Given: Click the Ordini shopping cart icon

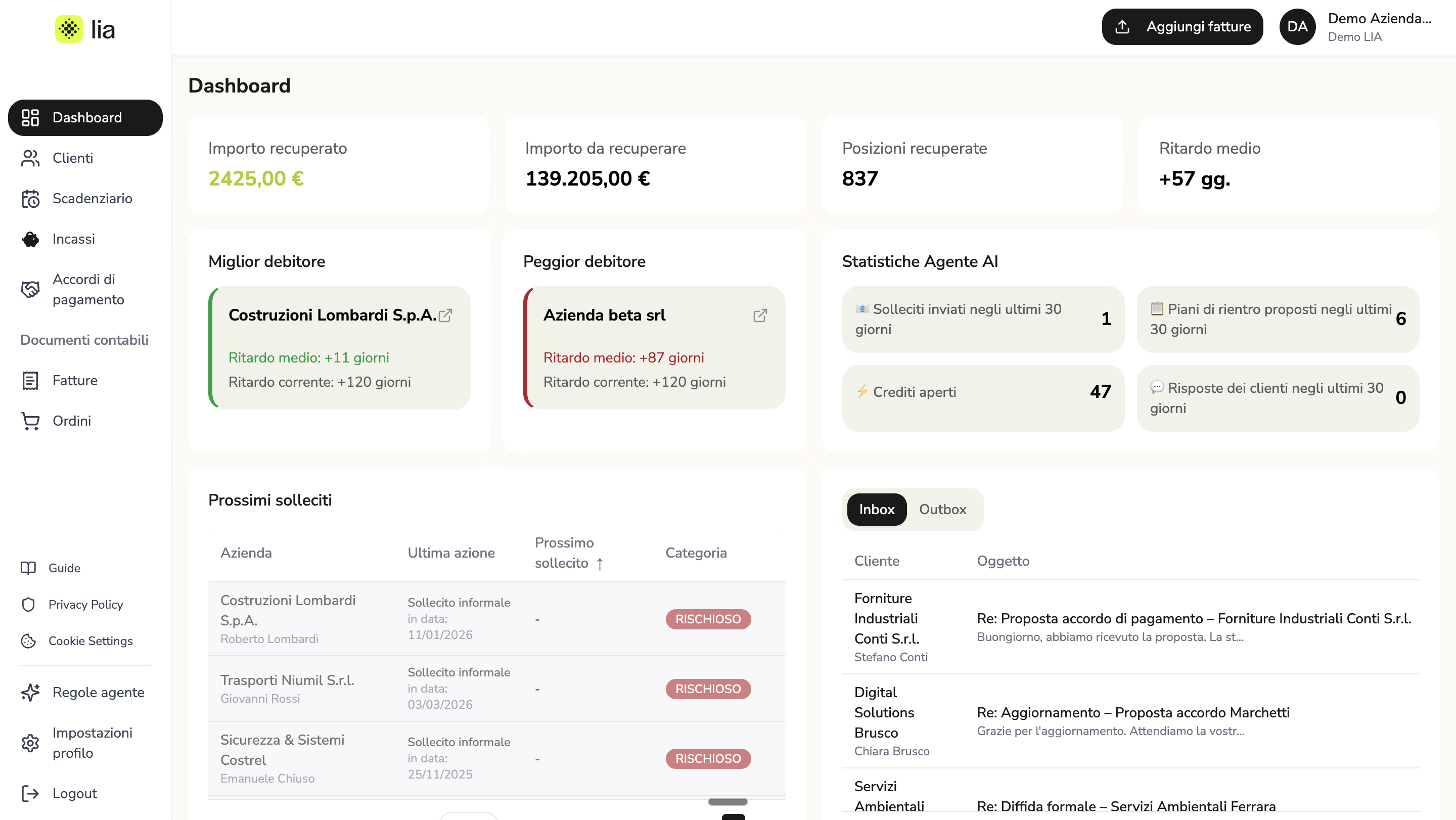Looking at the screenshot, I should (30, 421).
